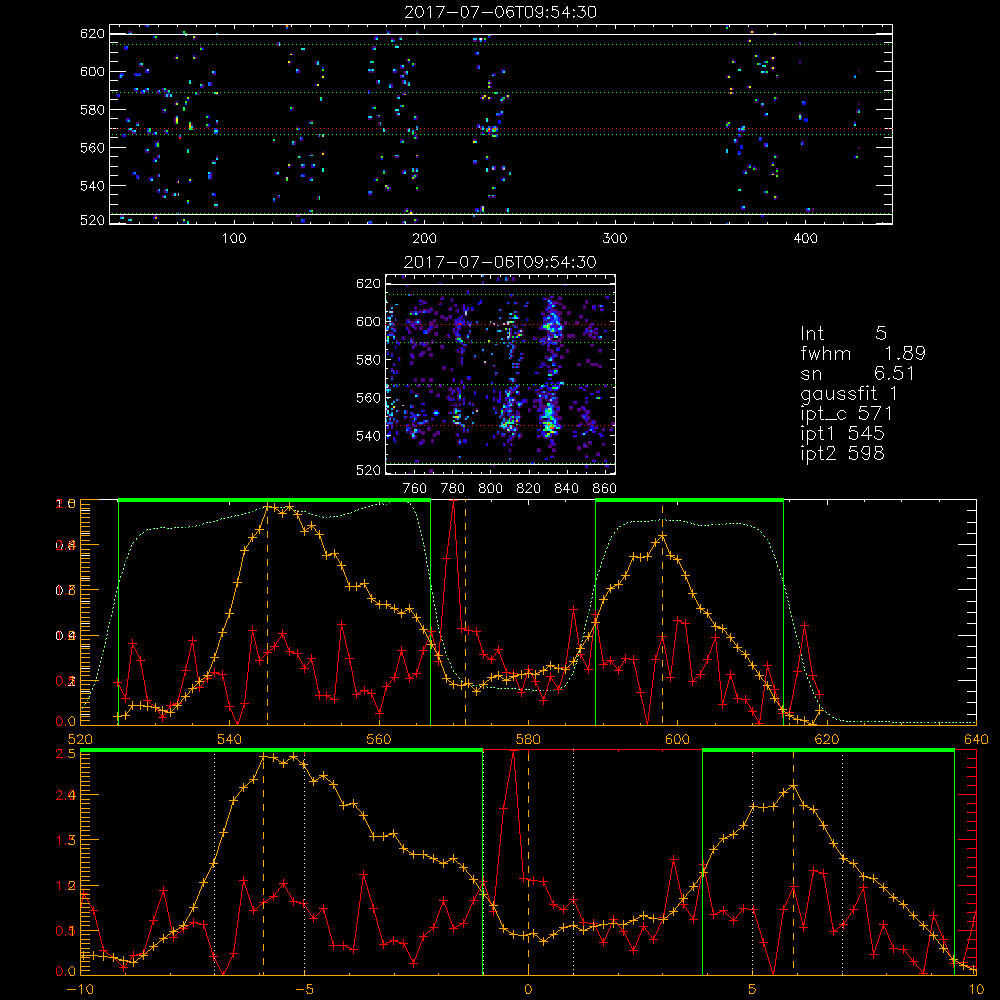Click x-axis label -10 of bottom plot
The image size is (1000, 1000).
coord(80,990)
